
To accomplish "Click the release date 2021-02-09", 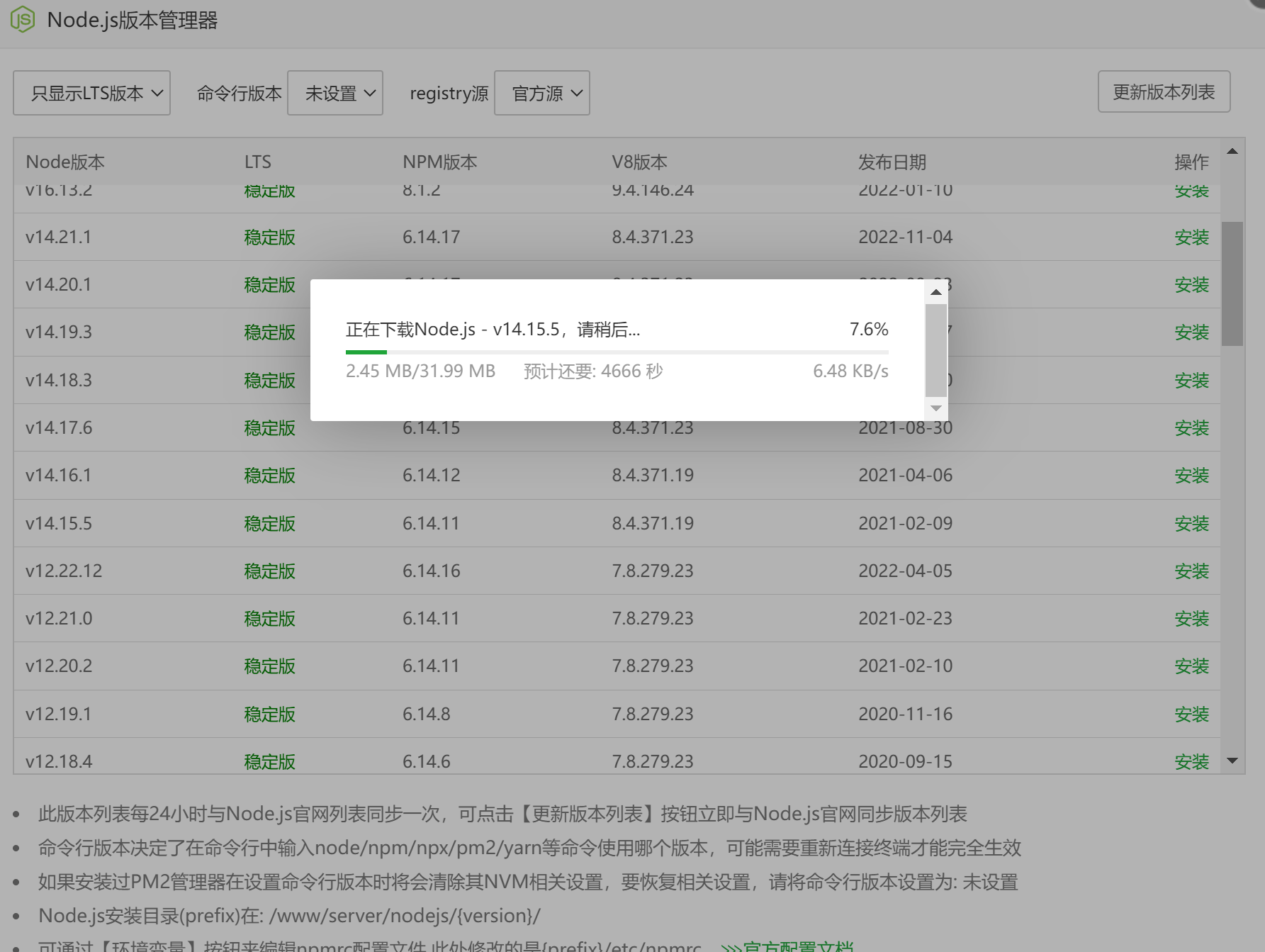I will coord(905,523).
